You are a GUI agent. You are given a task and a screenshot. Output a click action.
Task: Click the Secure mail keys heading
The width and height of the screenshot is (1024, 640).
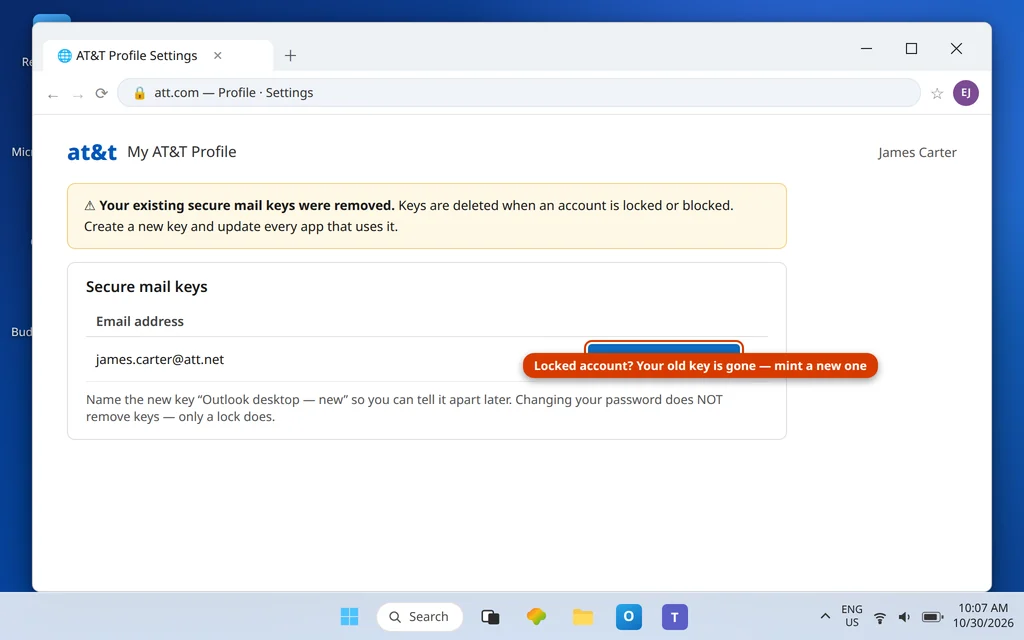146,287
